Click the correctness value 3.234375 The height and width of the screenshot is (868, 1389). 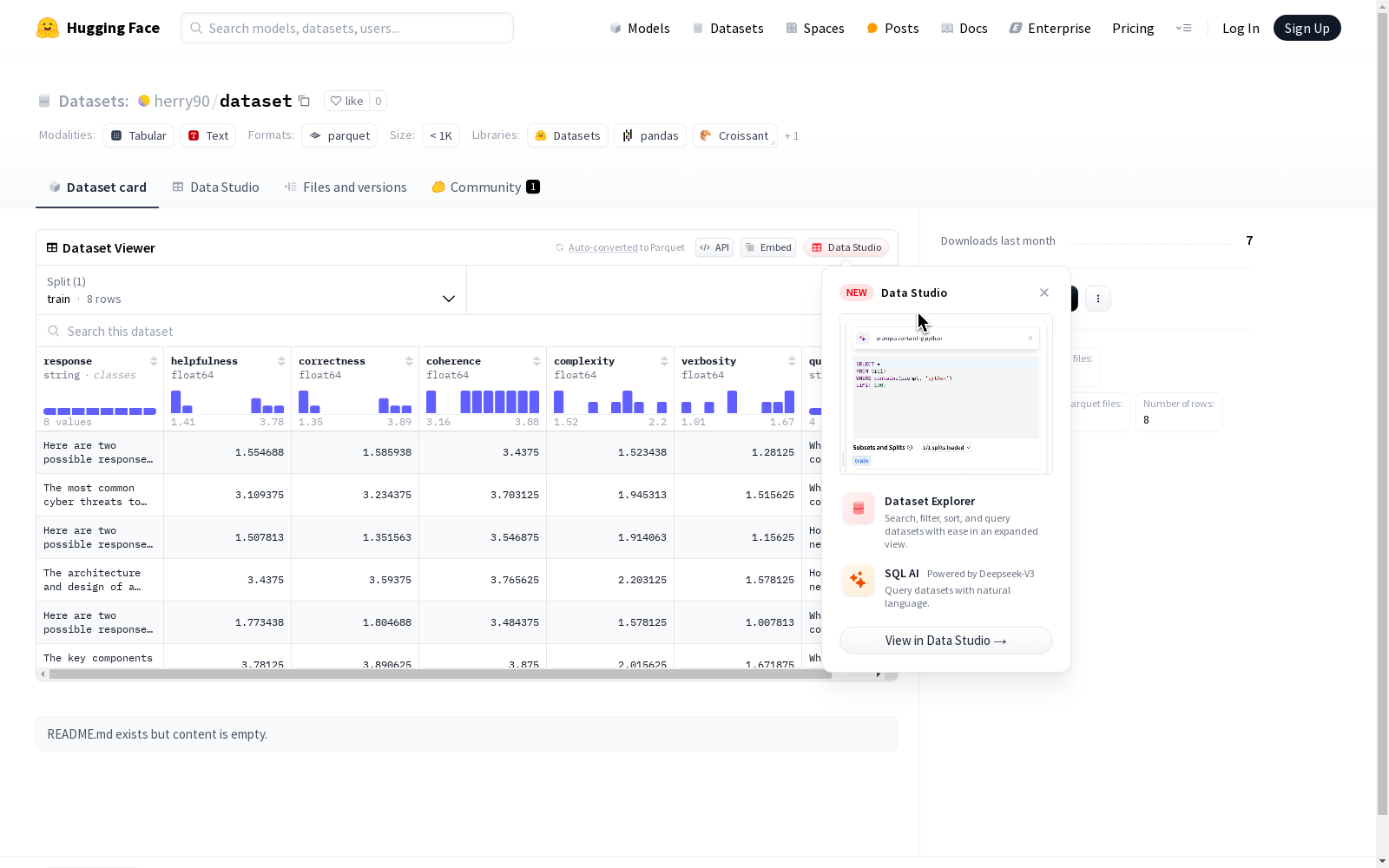coord(387,495)
